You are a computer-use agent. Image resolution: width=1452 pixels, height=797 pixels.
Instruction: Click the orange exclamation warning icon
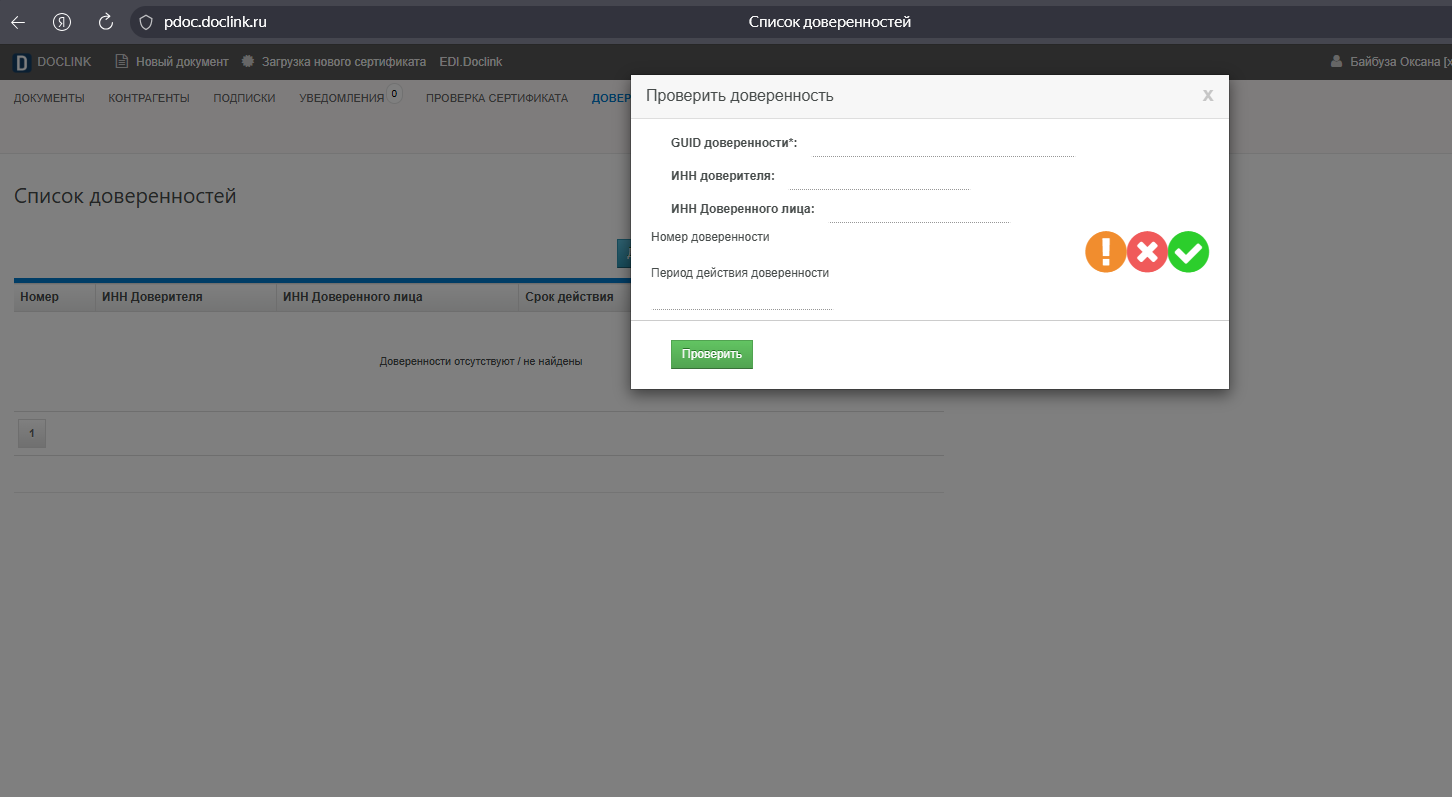tap(1106, 252)
